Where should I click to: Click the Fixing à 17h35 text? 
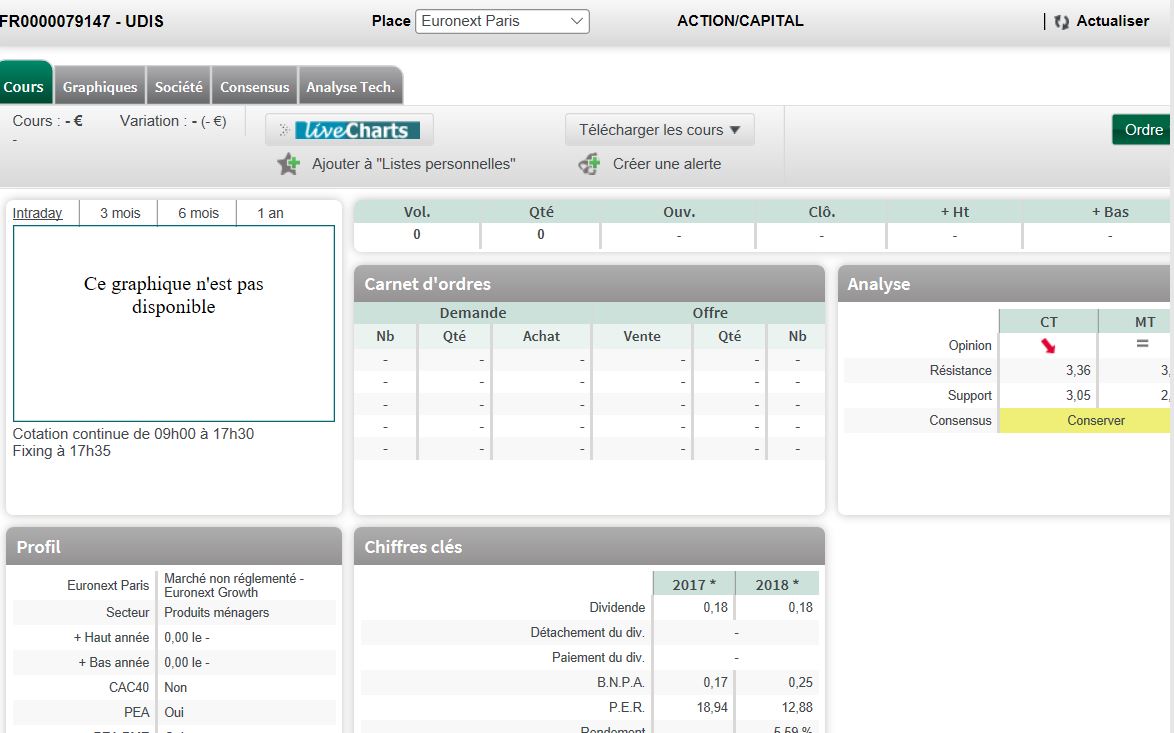point(61,451)
